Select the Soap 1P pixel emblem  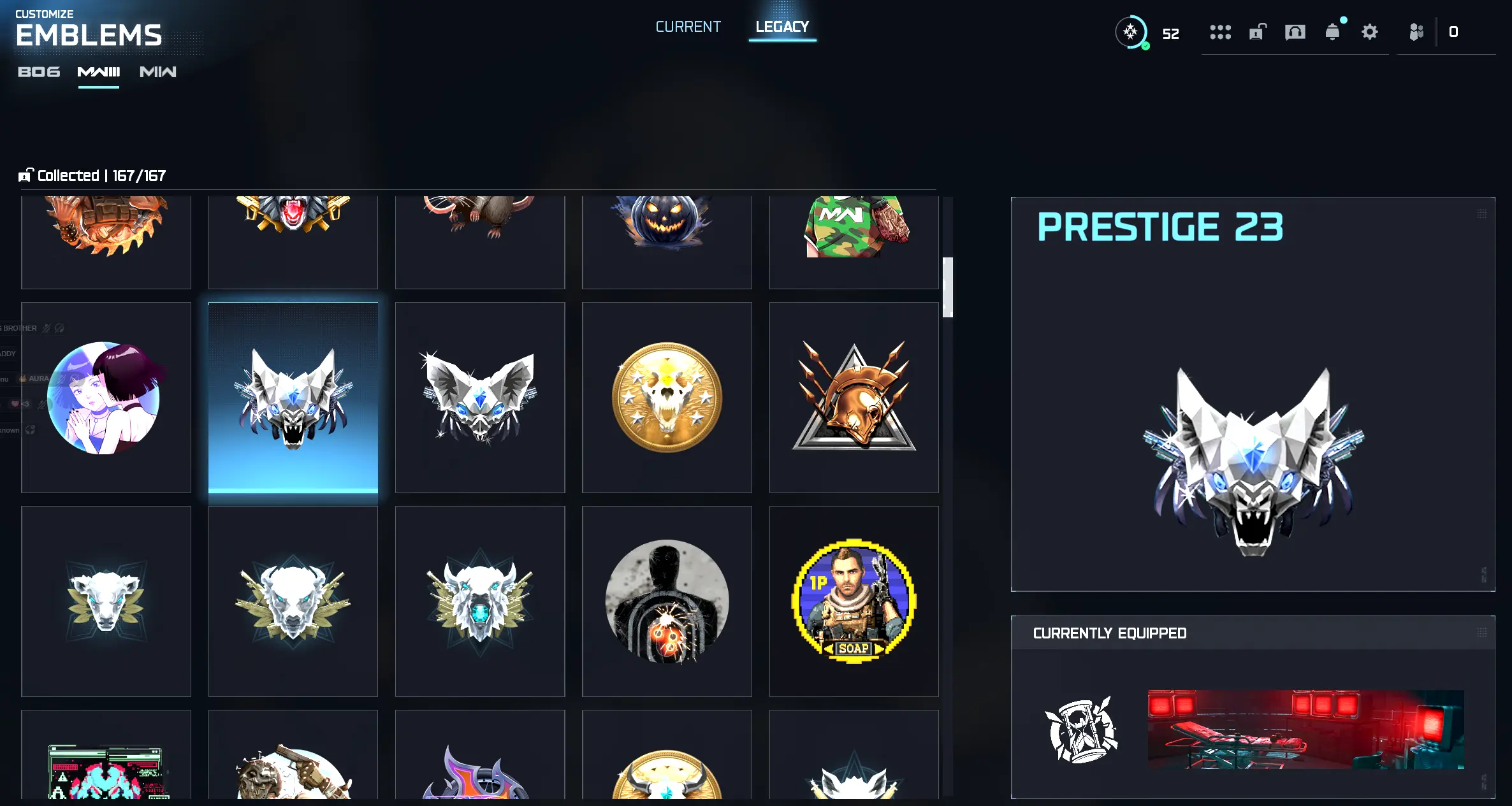coord(854,601)
